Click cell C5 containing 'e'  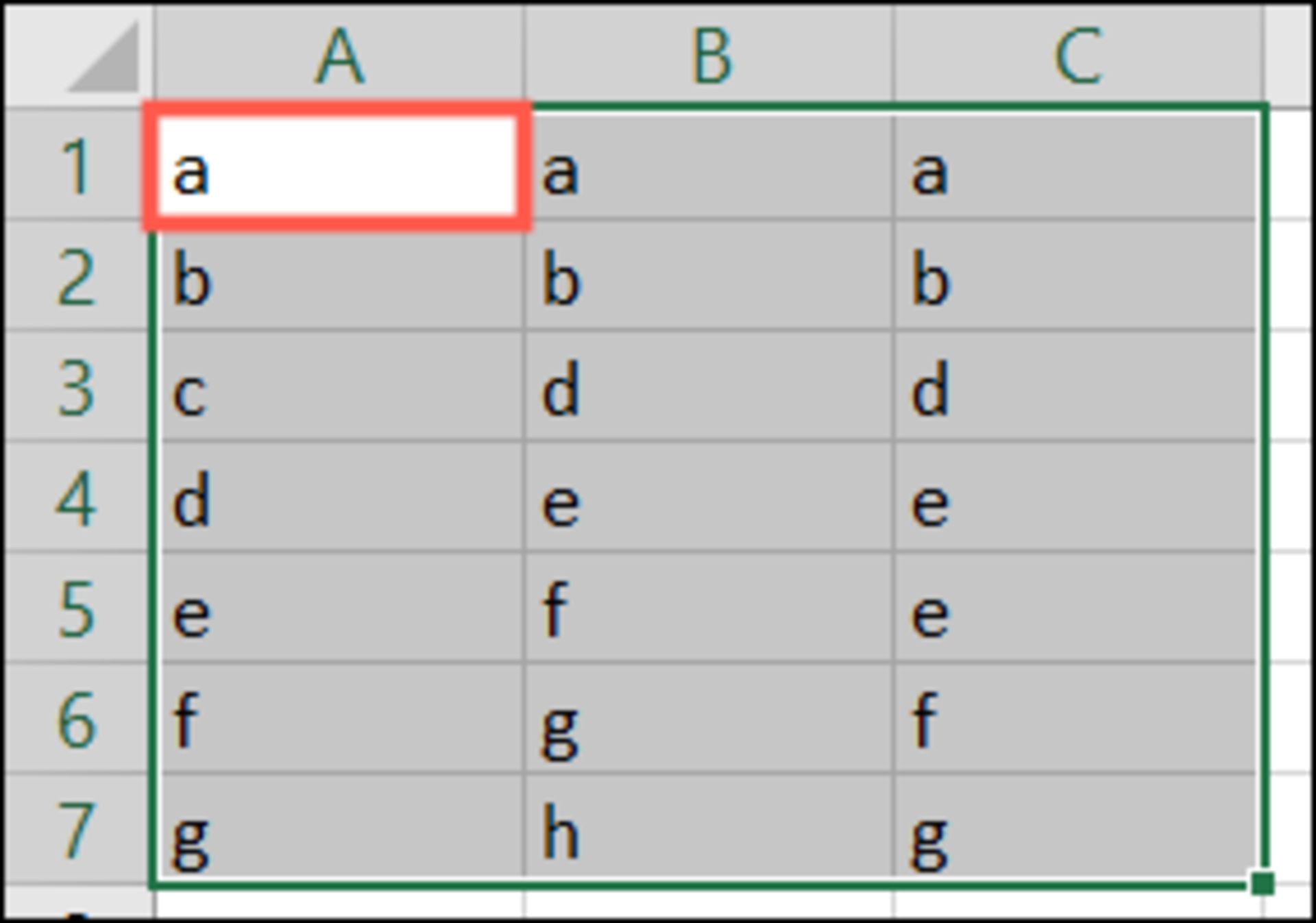click(1076, 607)
